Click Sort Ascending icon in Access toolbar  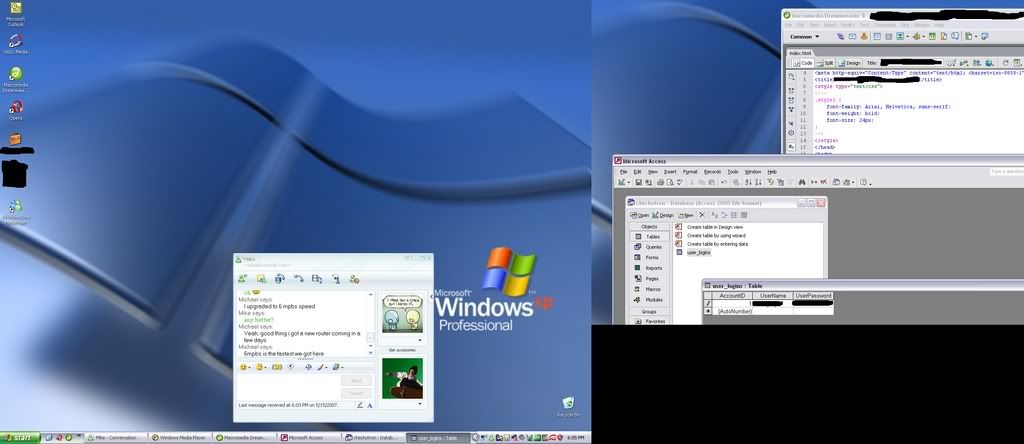(748, 182)
